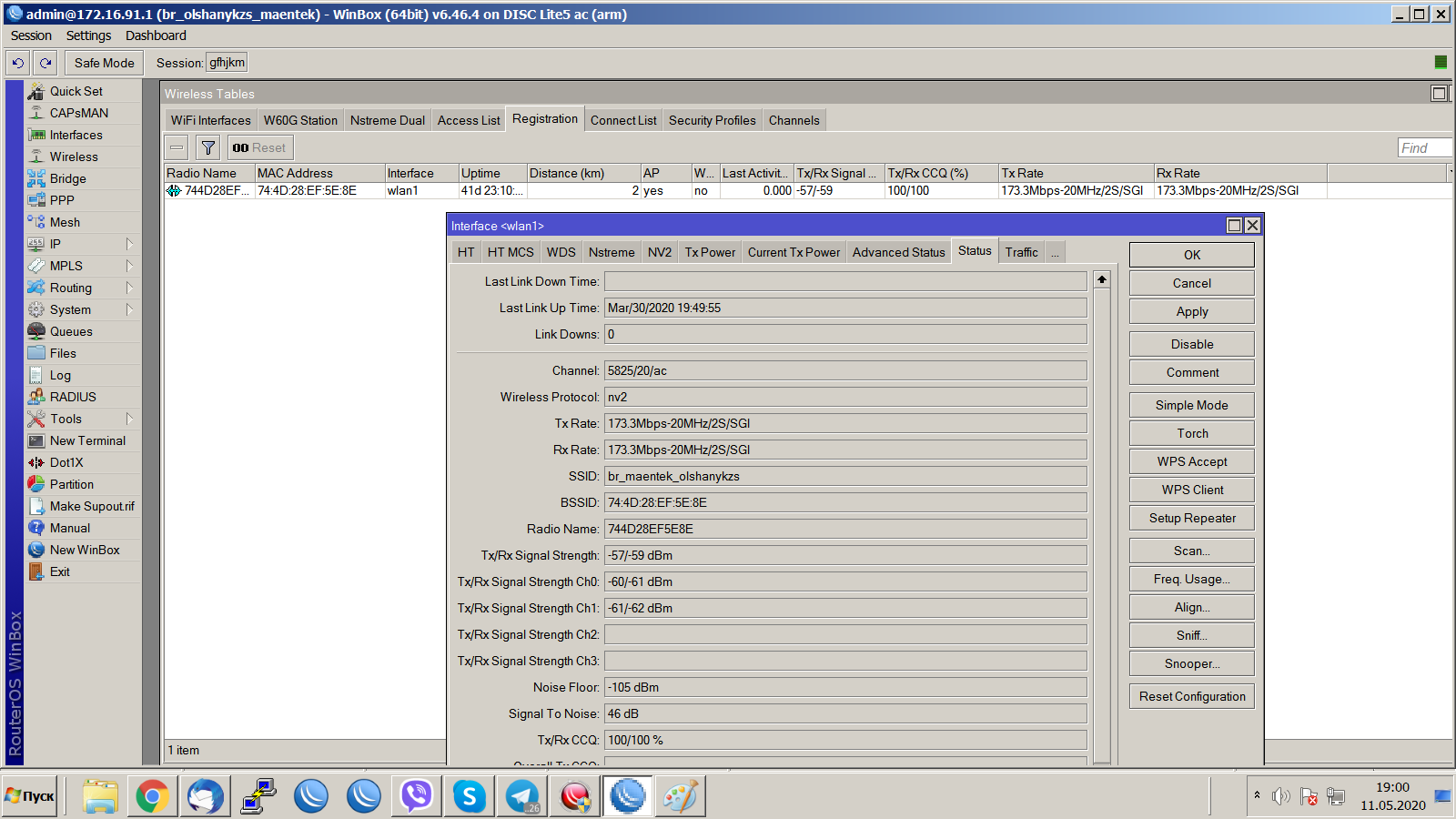The image size is (1456, 819).
Task: Click the Freq. Usage button
Action: point(1191,579)
